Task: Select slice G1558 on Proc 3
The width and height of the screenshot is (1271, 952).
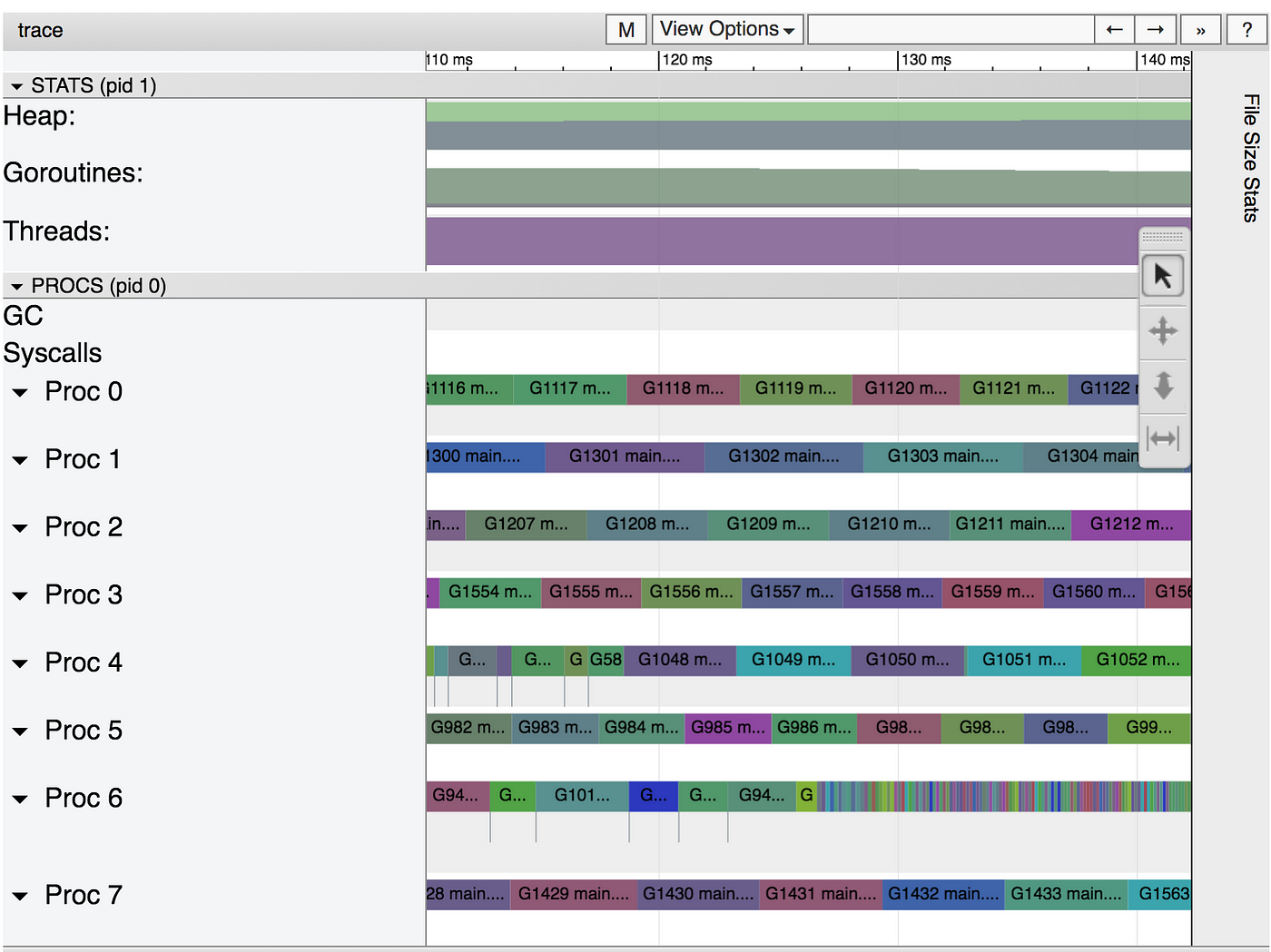Action: point(892,593)
